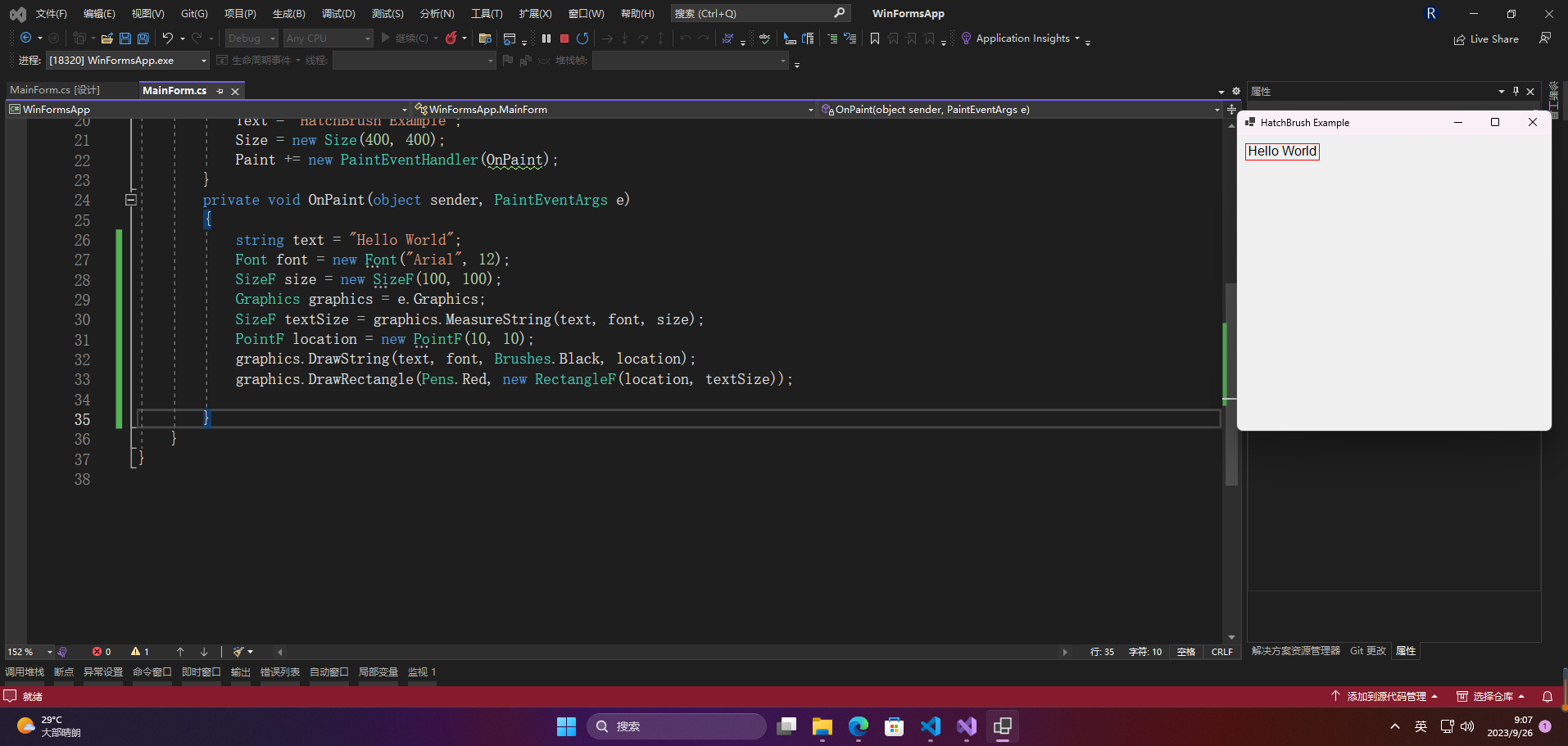Screen dimensions: 1568x746
Task: Toggle a bookmark with the bookmark icon
Action: 875,38
